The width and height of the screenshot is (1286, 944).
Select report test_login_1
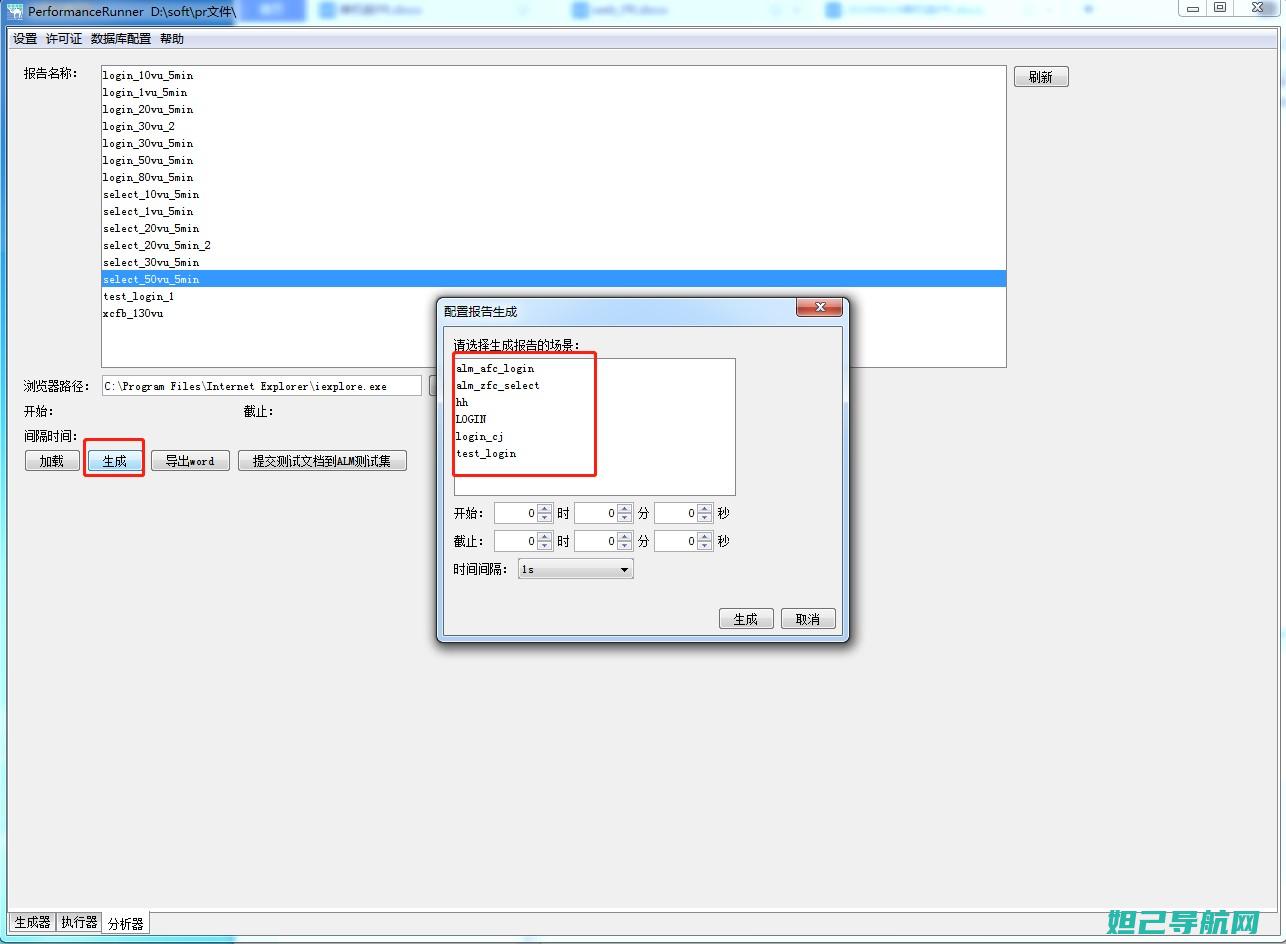pyautogui.click(x=553, y=297)
